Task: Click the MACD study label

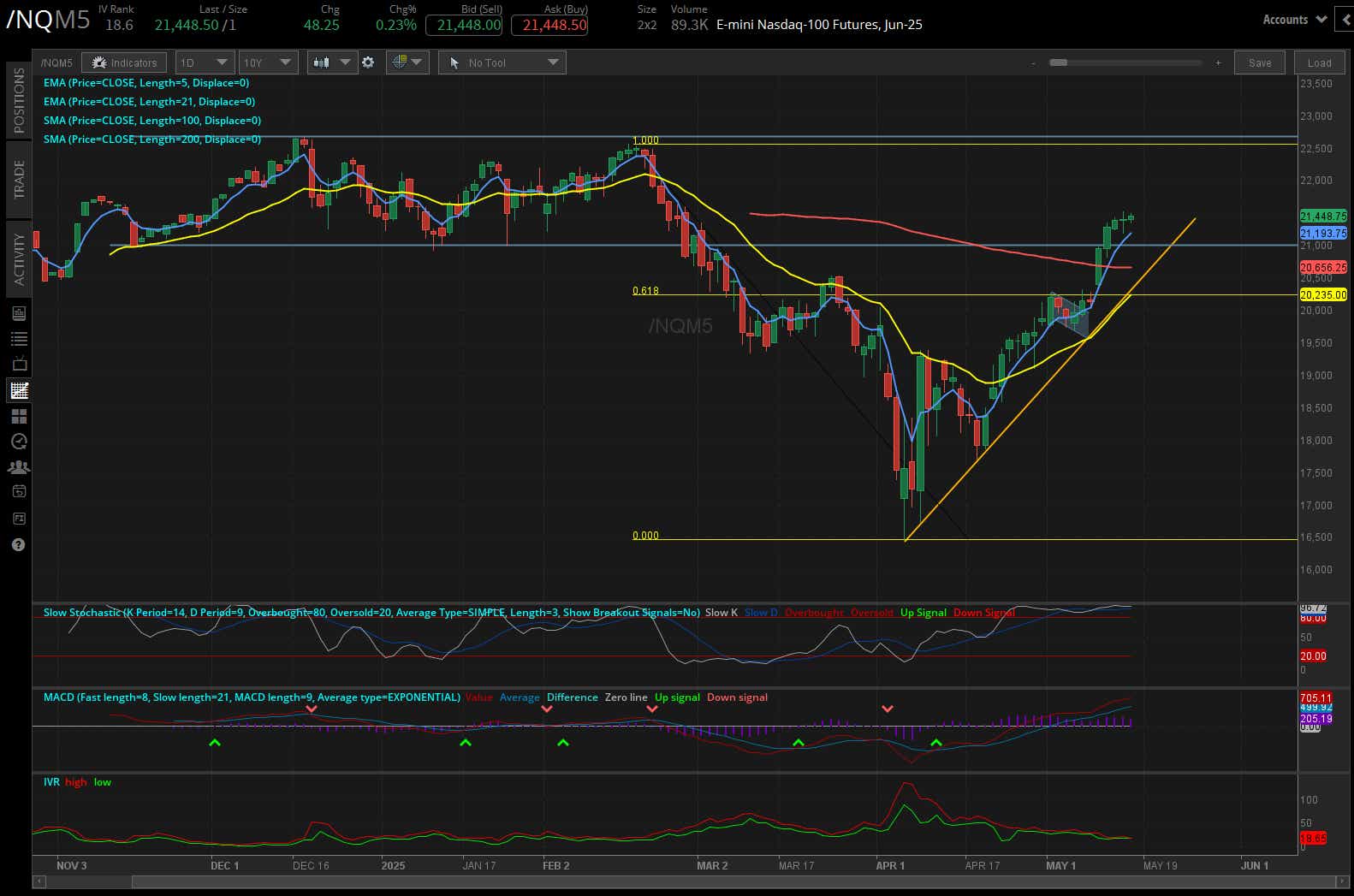Action: pos(252,697)
